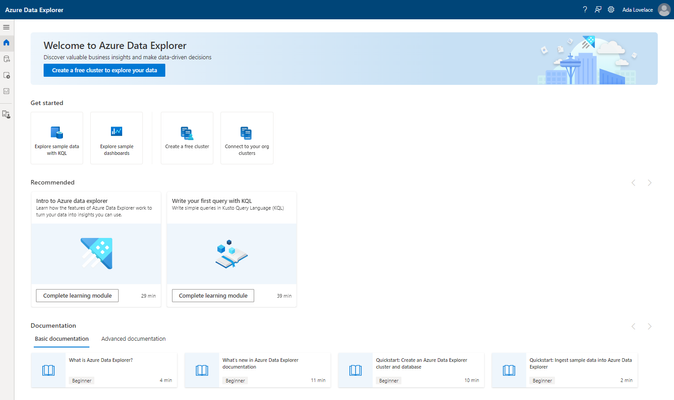Image resolution: width=674 pixels, height=400 pixels.
Task: Click Write your first query with KQL title
Action: click(212, 201)
